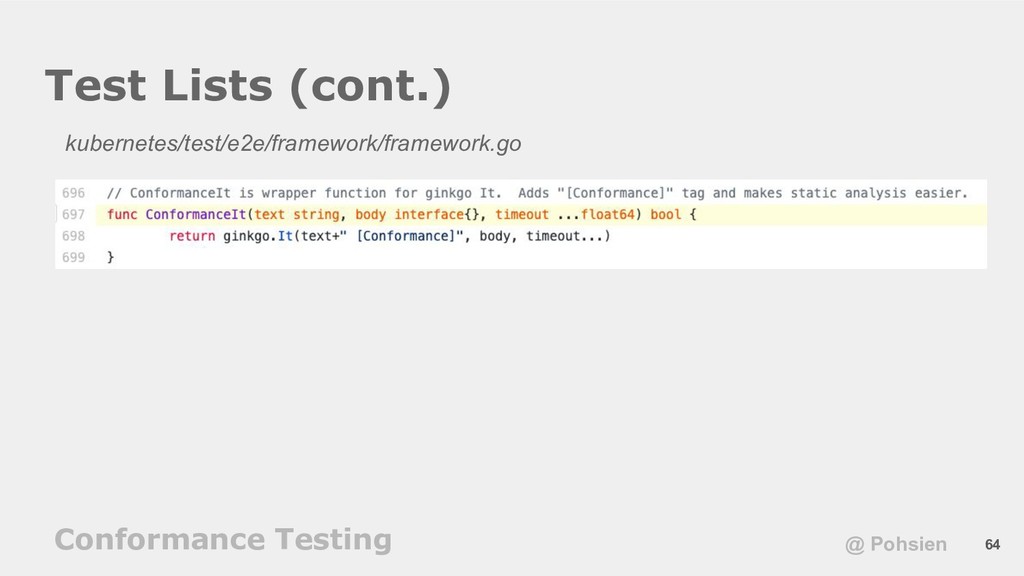This screenshot has height=576, width=1024.
Task: Click line number 699 in code
Action: [x=74, y=257]
